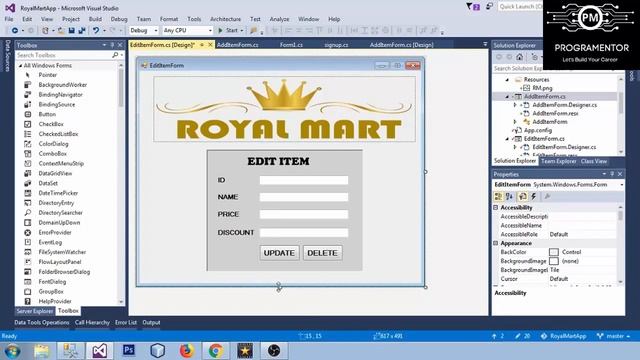The width and height of the screenshot is (640, 360).
Task: Open Photoshop from the taskbar
Action: click(x=129, y=350)
